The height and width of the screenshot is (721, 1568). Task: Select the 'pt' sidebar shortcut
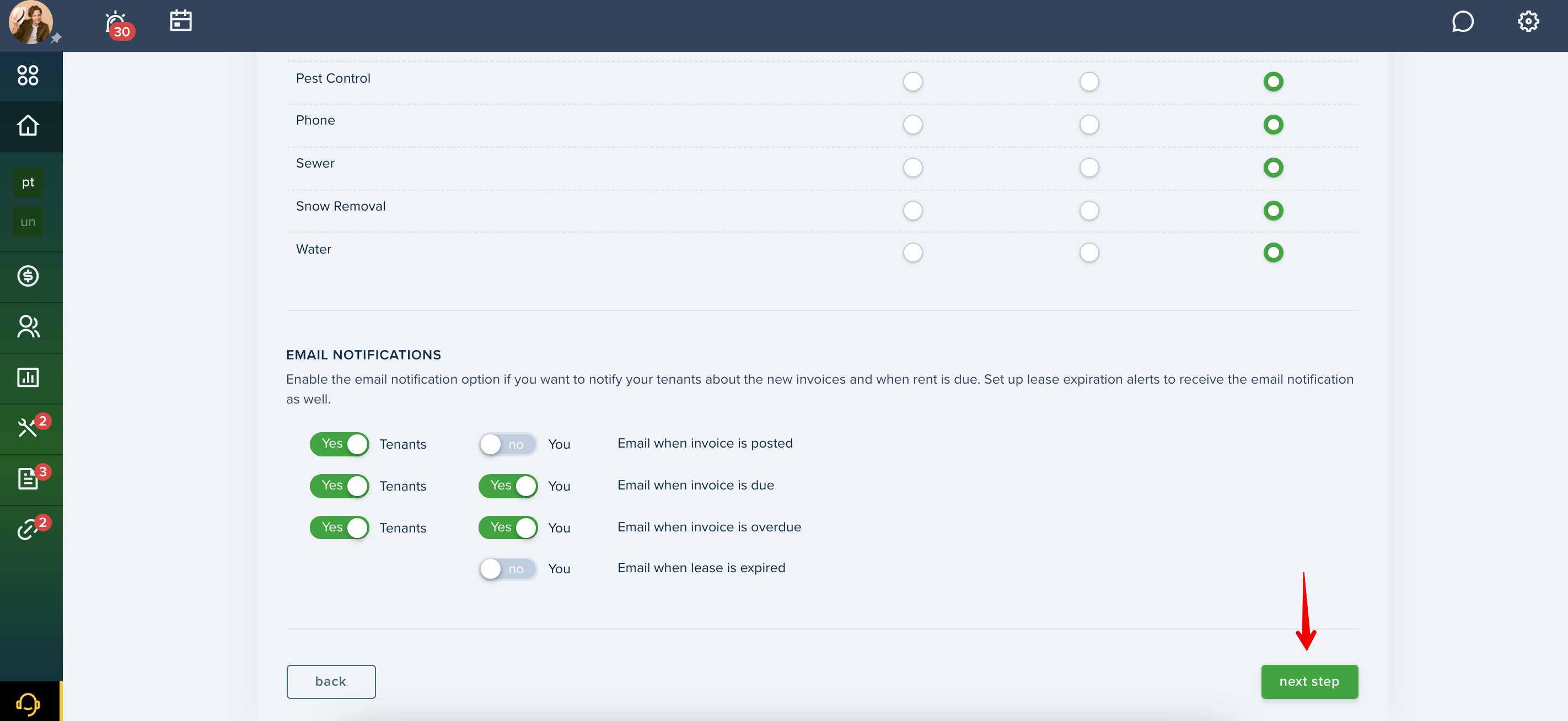pyautogui.click(x=28, y=182)
